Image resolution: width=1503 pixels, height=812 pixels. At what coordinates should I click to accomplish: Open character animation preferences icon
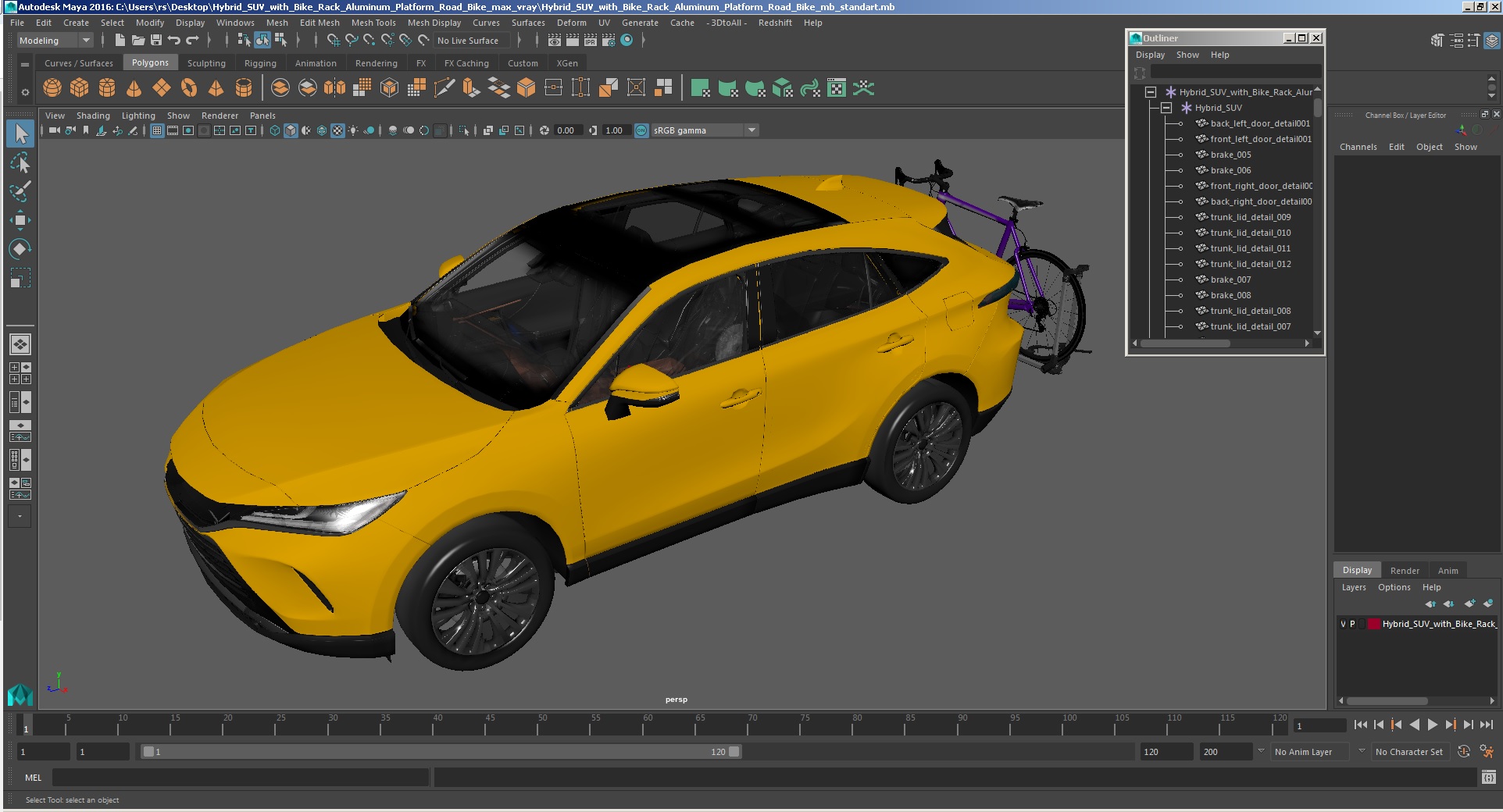[x=1487, y=752]
